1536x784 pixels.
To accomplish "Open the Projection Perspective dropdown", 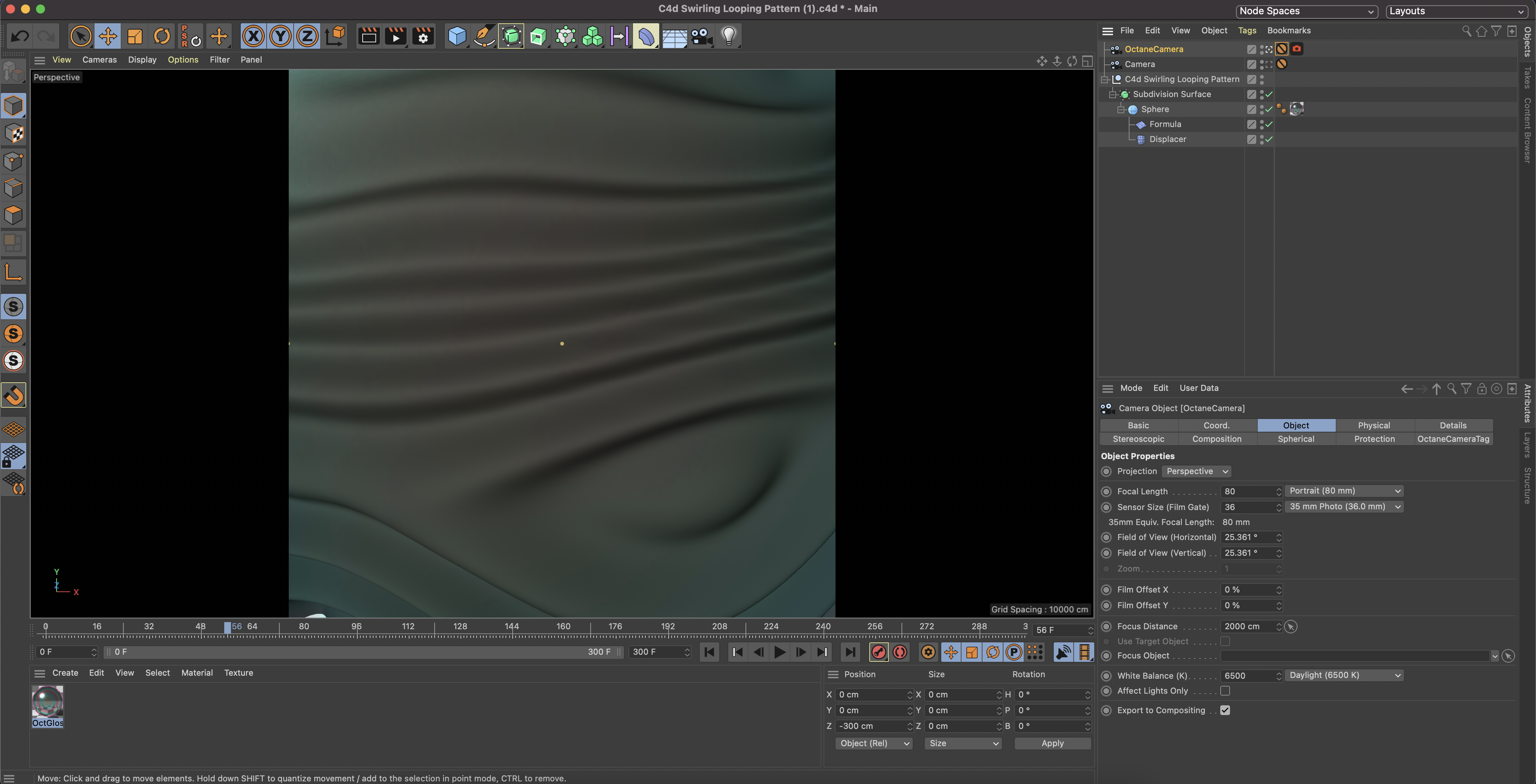I will [x=1196, y=471].
